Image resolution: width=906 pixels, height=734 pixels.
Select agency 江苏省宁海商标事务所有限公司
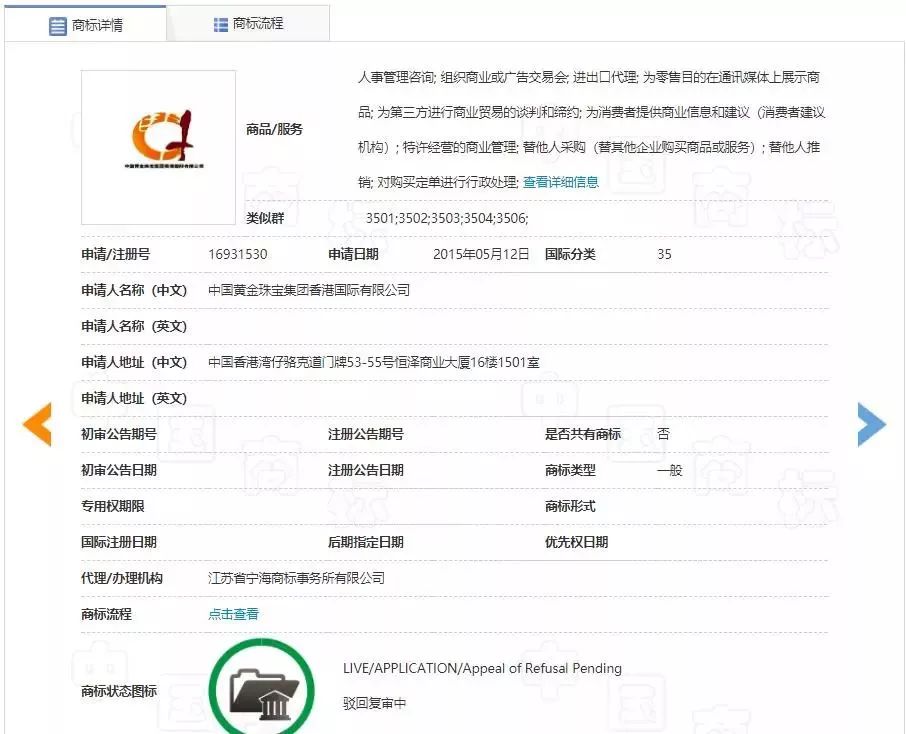click(296, 578)
